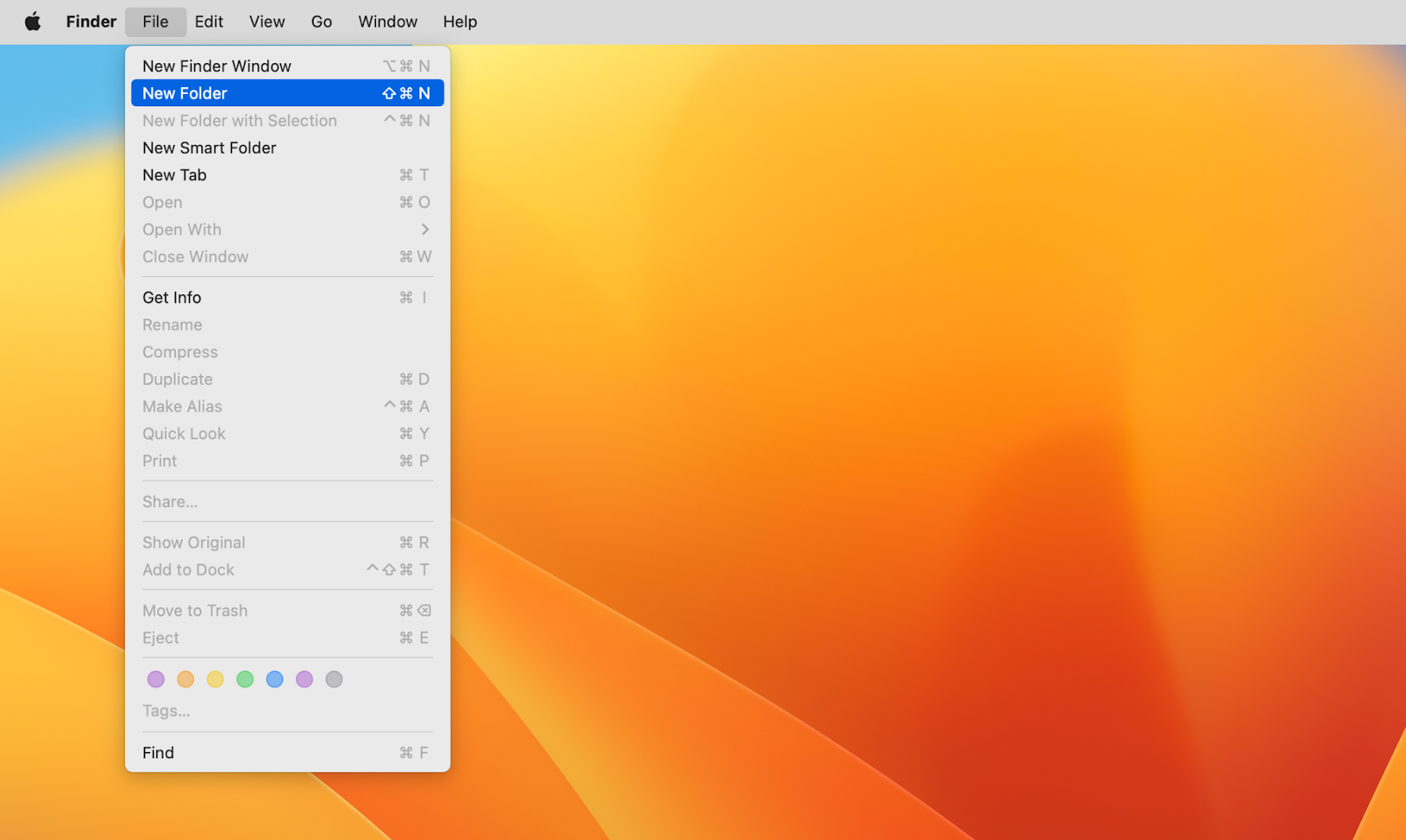Open the Edit menu
The height and width of the screenshot is (840, 1406).
pyautogui.click(x=208, y=21)
